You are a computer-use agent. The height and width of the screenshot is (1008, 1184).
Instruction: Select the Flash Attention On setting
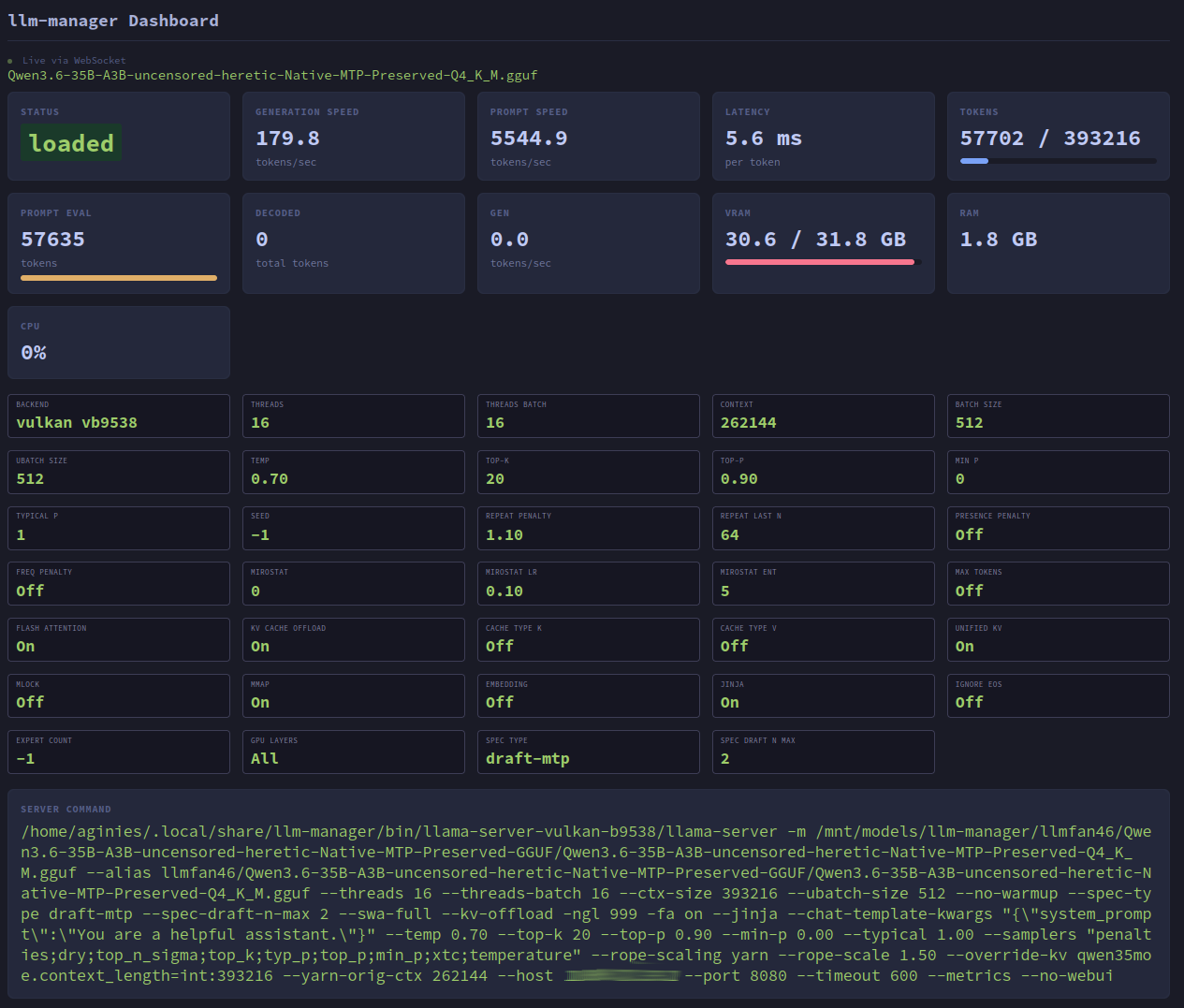click(x=119, y=639)
